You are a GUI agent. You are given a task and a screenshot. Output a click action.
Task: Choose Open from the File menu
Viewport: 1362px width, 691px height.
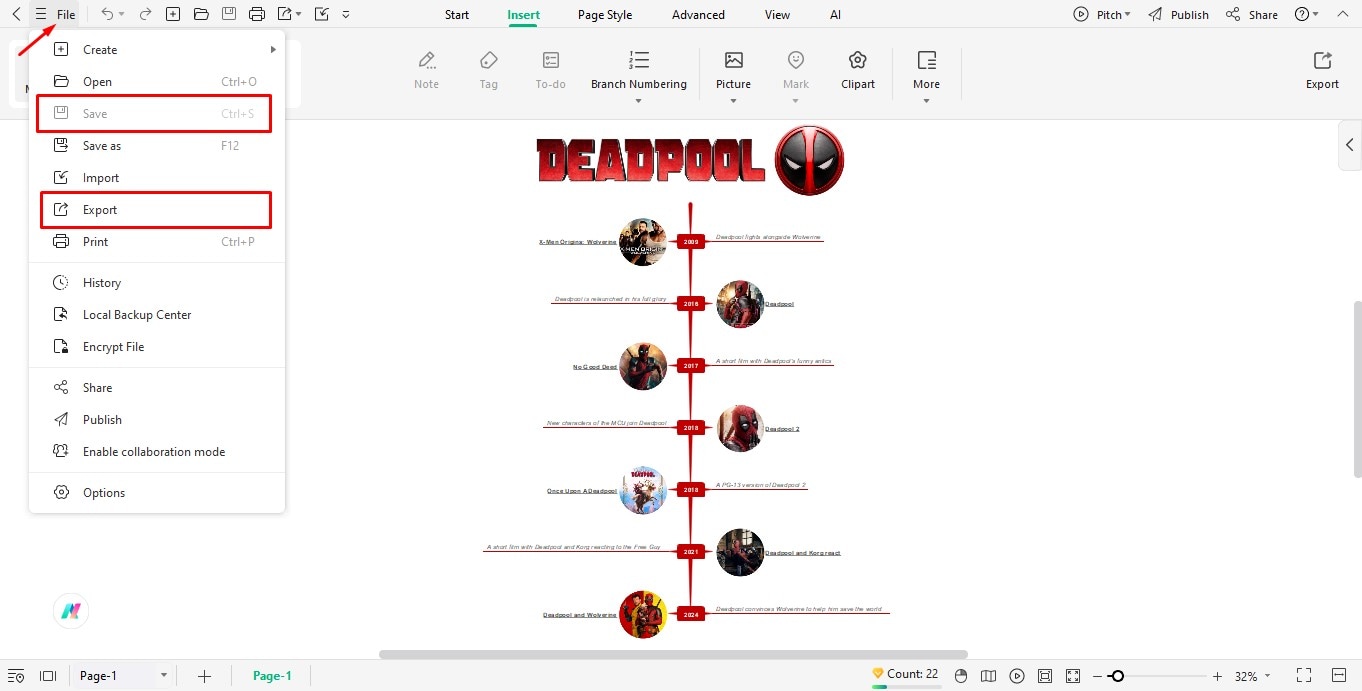(x=157, y=81)
